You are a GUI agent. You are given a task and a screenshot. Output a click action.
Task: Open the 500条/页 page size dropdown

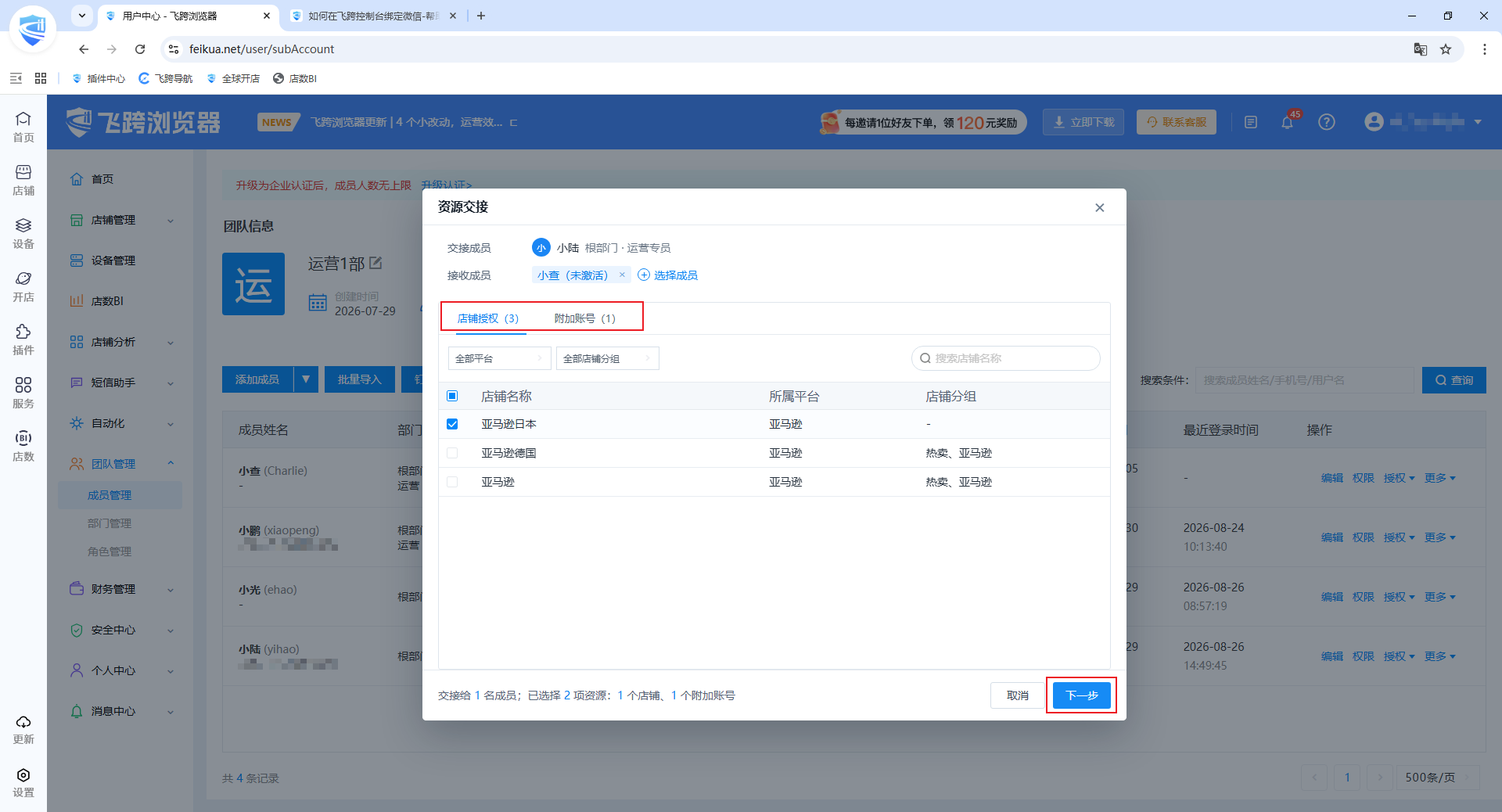(x=1438, y=777)
